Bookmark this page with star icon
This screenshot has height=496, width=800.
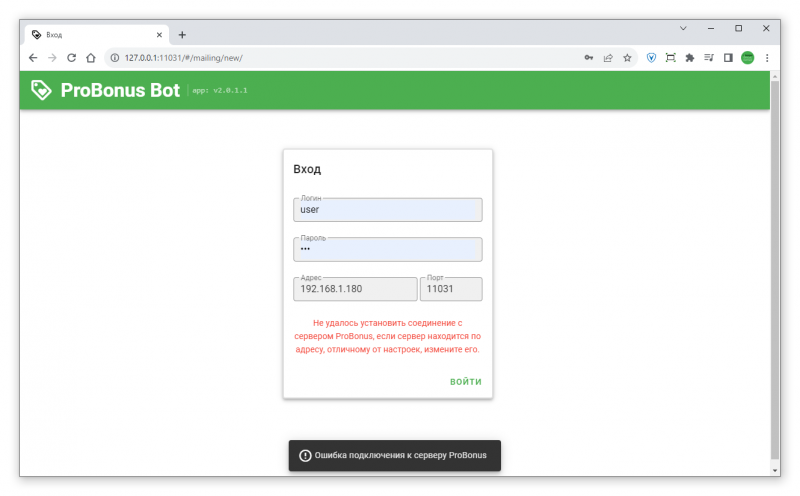pyautogui.click(x=627, y=58)
